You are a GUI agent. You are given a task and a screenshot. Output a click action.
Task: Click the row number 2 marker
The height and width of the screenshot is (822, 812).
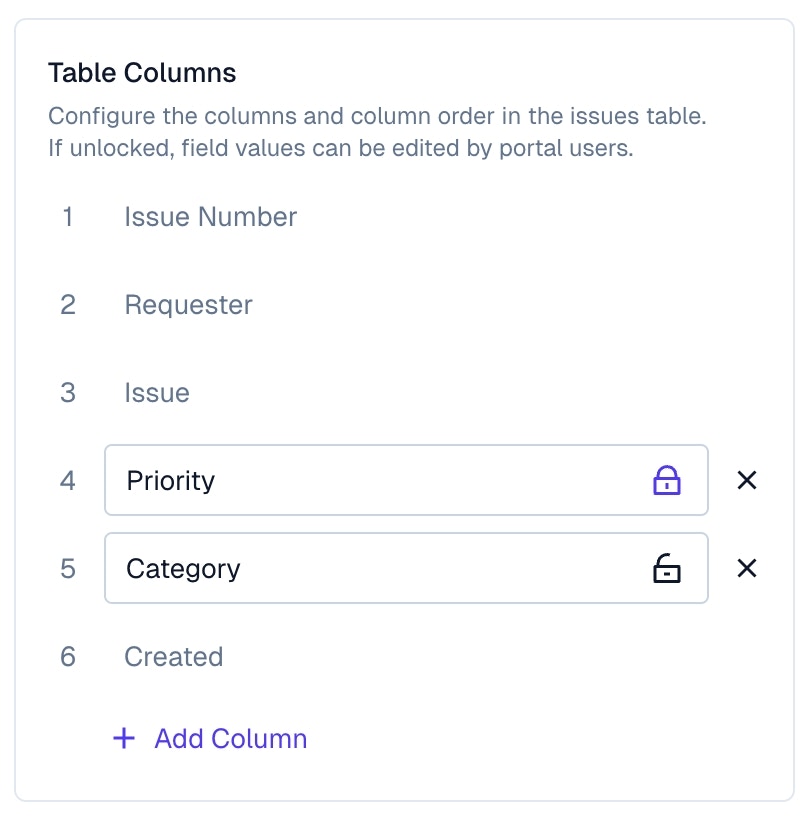coord(68,305)
